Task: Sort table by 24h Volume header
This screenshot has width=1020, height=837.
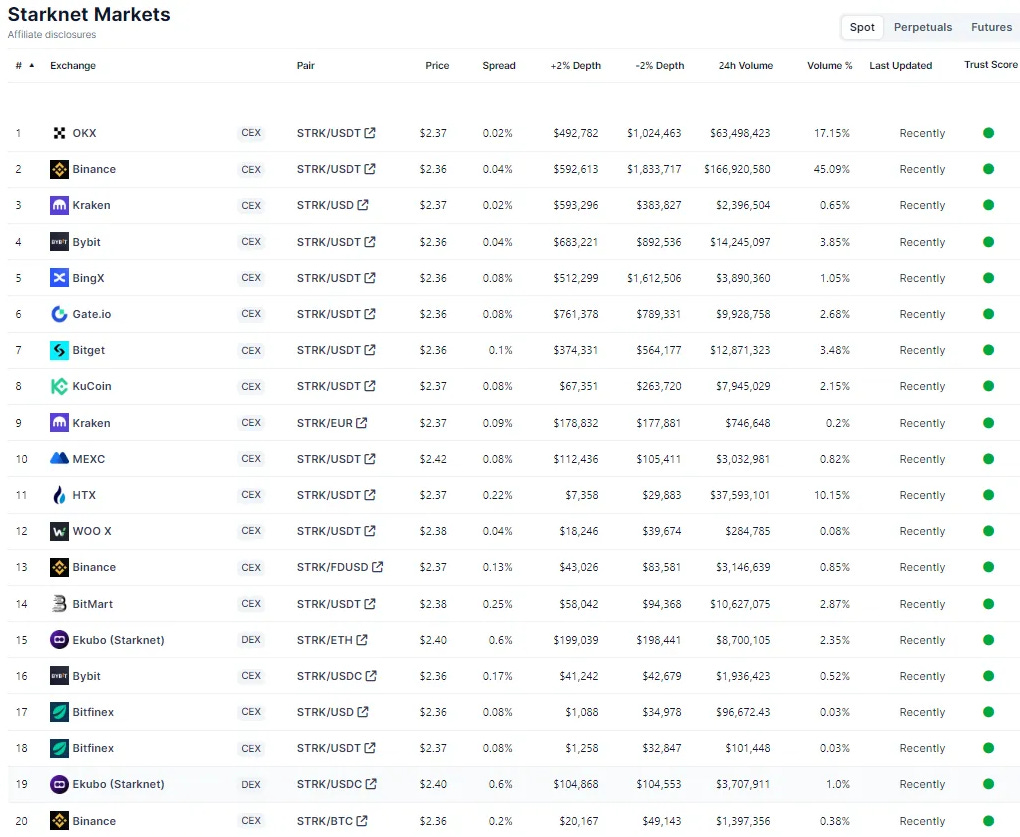Action: tap(745, 66)
